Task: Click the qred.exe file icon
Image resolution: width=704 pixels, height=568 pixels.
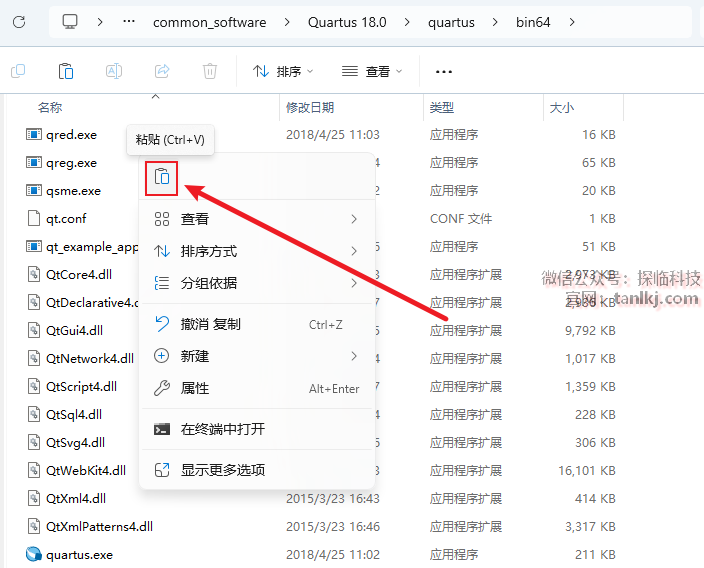Action: pyautogui.click(x=34, y=134)
